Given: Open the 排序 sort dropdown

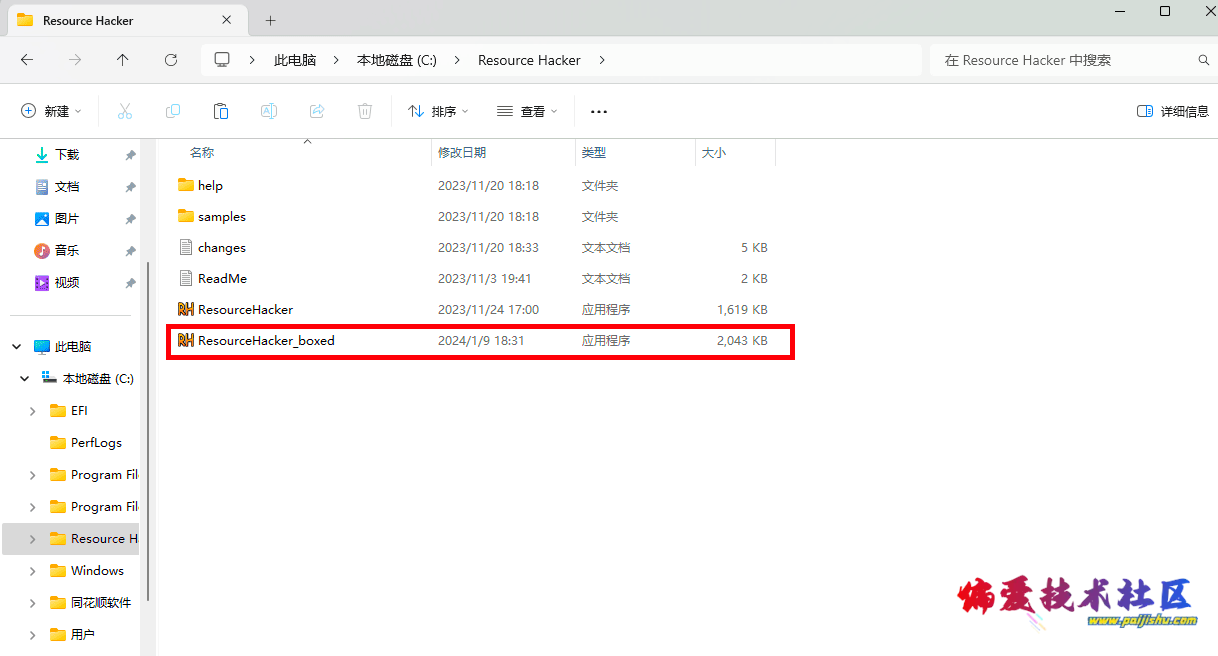Looking at the screenshot, I should point(438,111).
